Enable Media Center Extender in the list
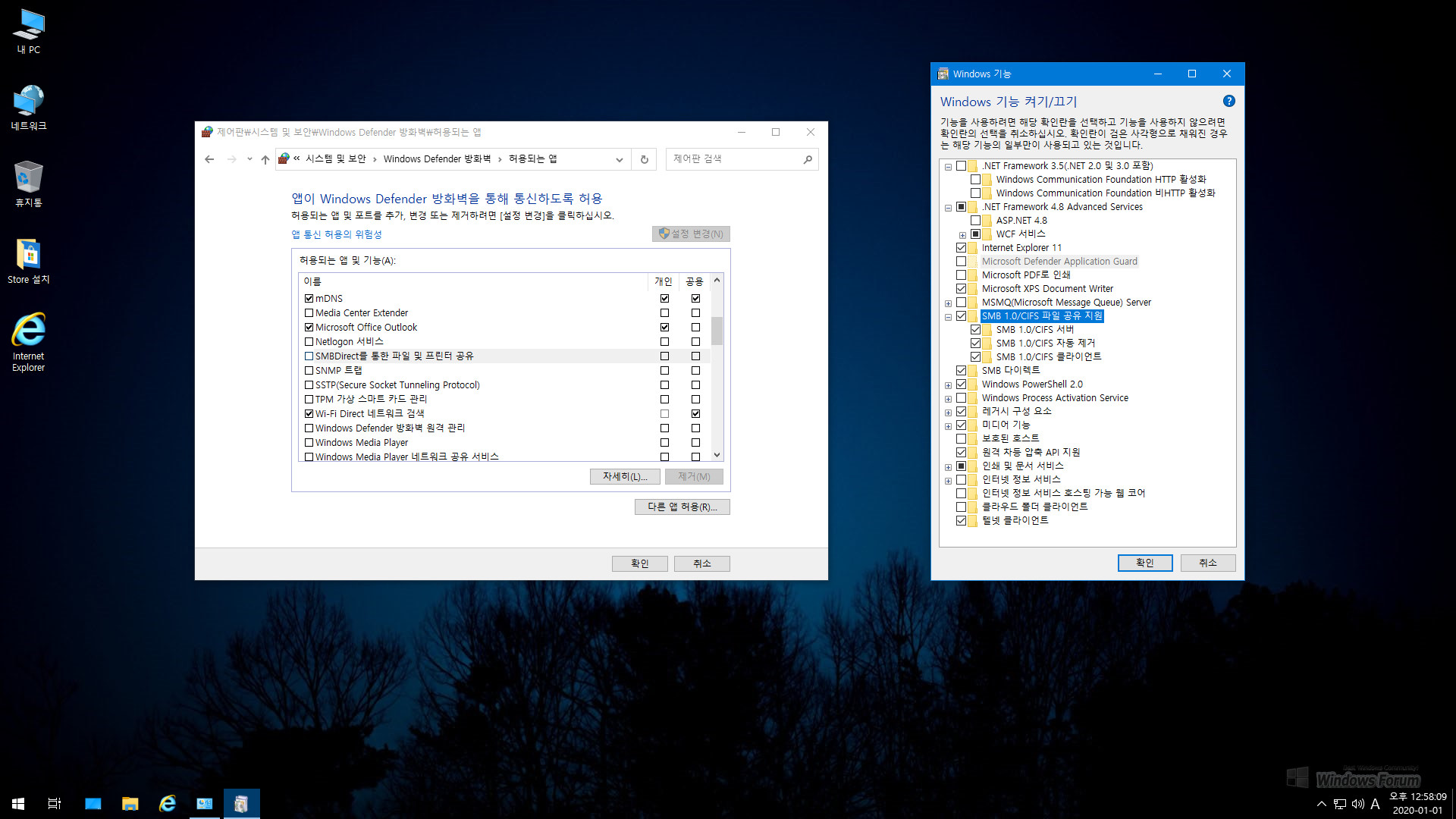1456x819 pixels. 309,313
